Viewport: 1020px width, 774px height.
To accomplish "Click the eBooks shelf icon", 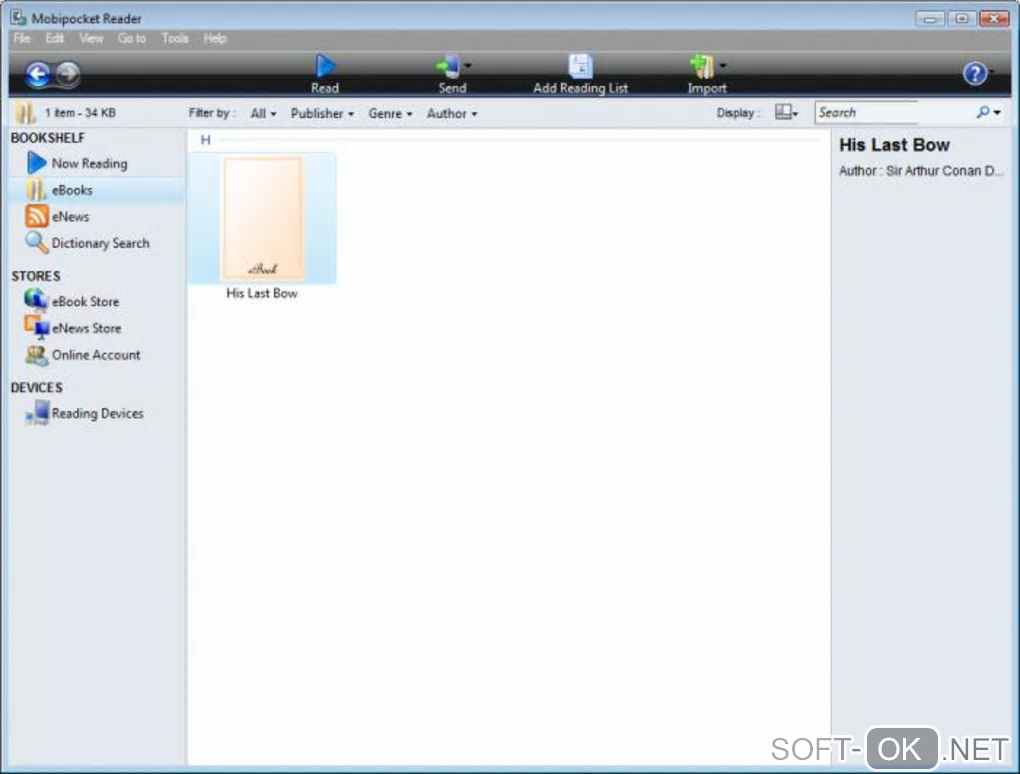I will 36,190.
